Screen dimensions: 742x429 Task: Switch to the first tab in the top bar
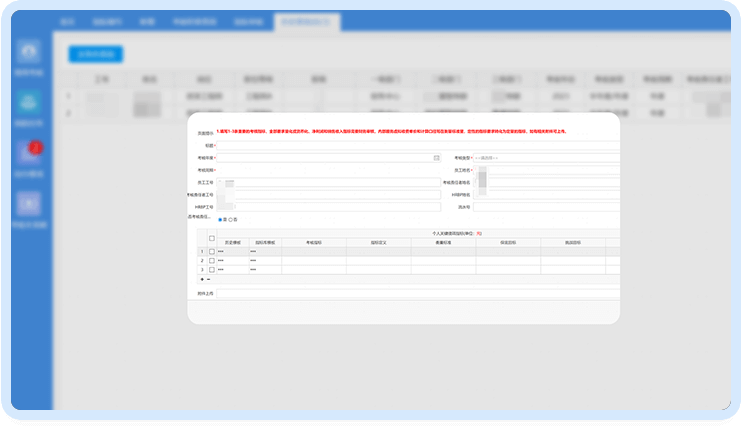coord(67,21)
